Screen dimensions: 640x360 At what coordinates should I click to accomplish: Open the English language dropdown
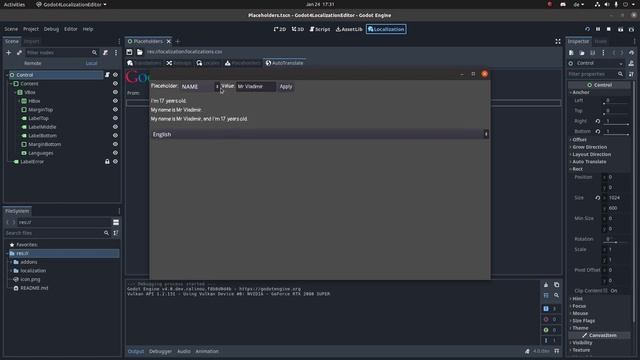pos(320,134)
